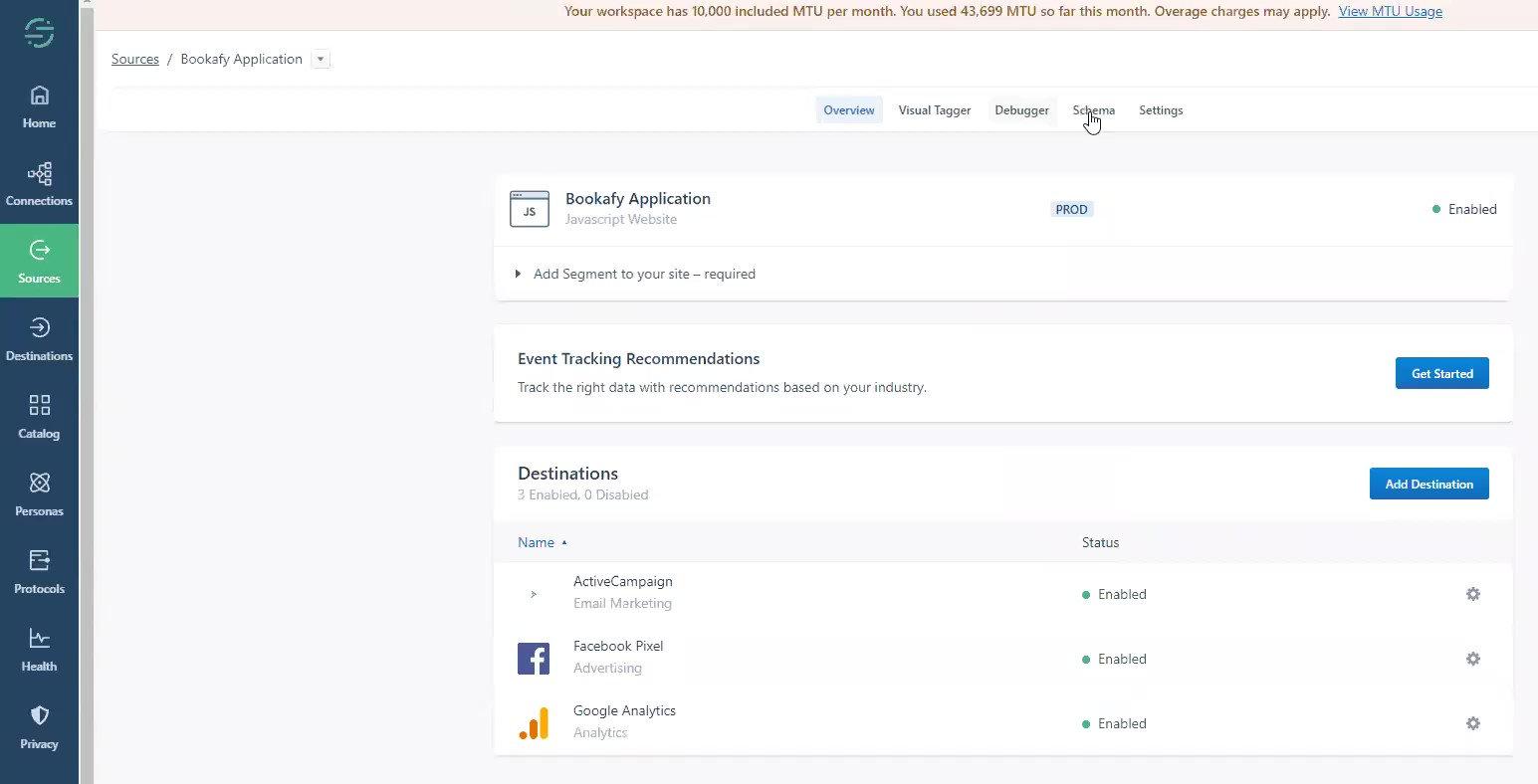Open the Health sidebar panel
The height and width of the screenshot is (784, 1538).
tap(39, 649)
